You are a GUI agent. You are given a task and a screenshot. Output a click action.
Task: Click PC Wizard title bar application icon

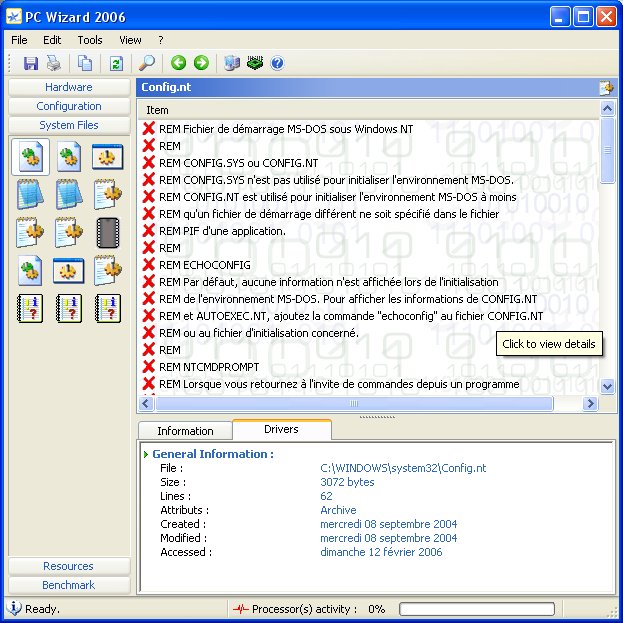[x=14, y=17]
